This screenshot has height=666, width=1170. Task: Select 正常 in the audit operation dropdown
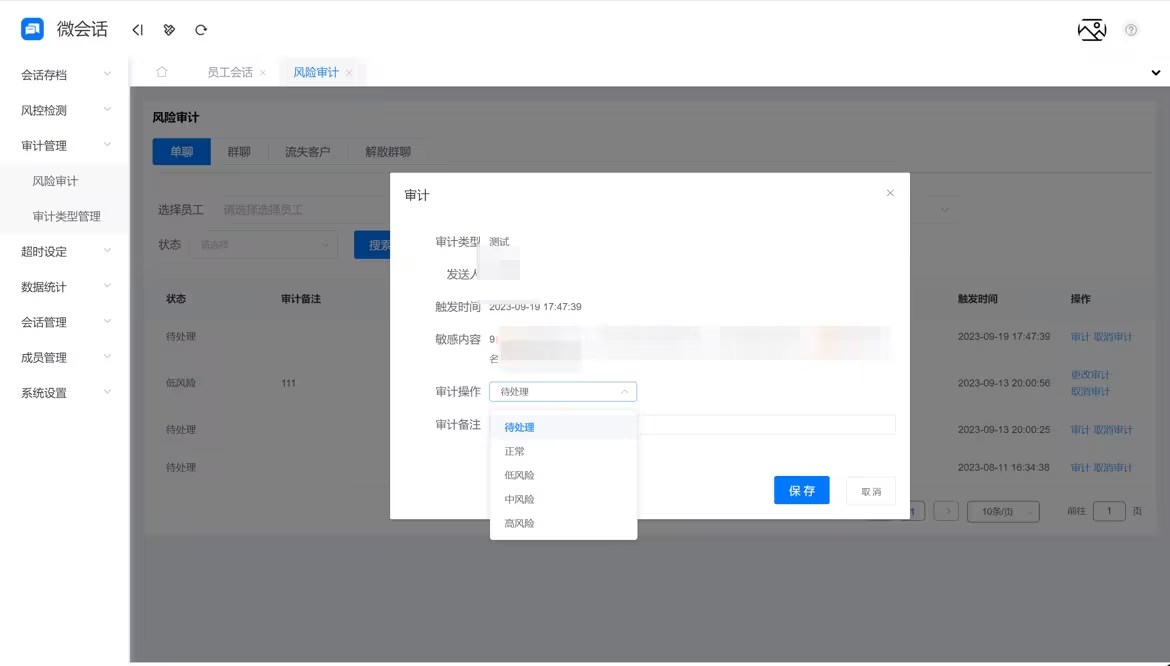(514, 450)
